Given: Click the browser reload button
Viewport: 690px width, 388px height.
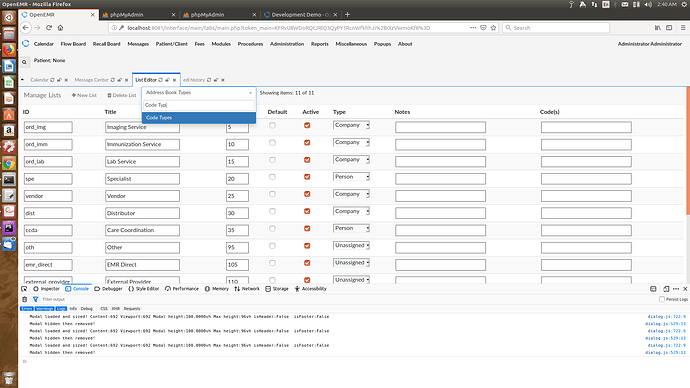Looking at the screenshot, I should (x=49, y=28).
